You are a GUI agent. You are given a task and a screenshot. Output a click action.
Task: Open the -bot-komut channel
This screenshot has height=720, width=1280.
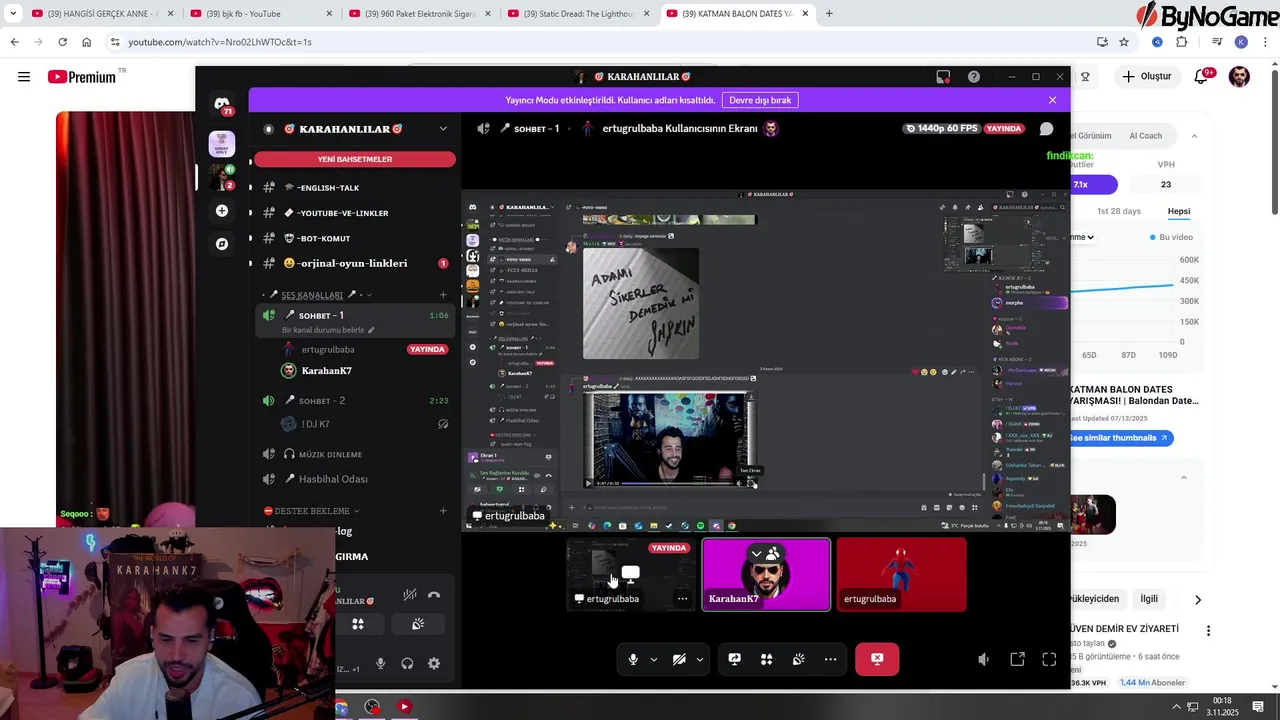tap(353, 238)
